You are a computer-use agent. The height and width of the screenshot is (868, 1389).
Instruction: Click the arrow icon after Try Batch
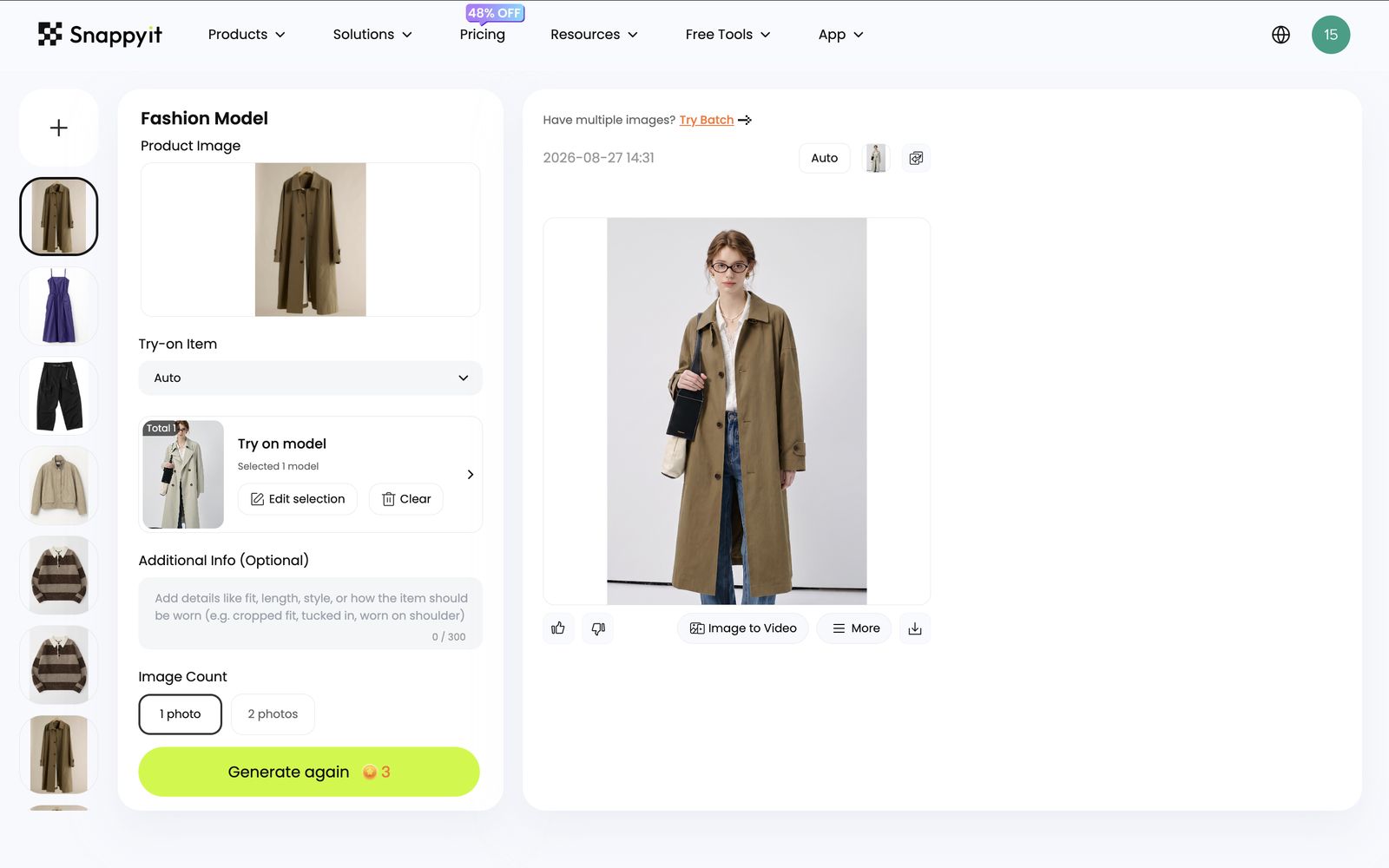point(745,120)
